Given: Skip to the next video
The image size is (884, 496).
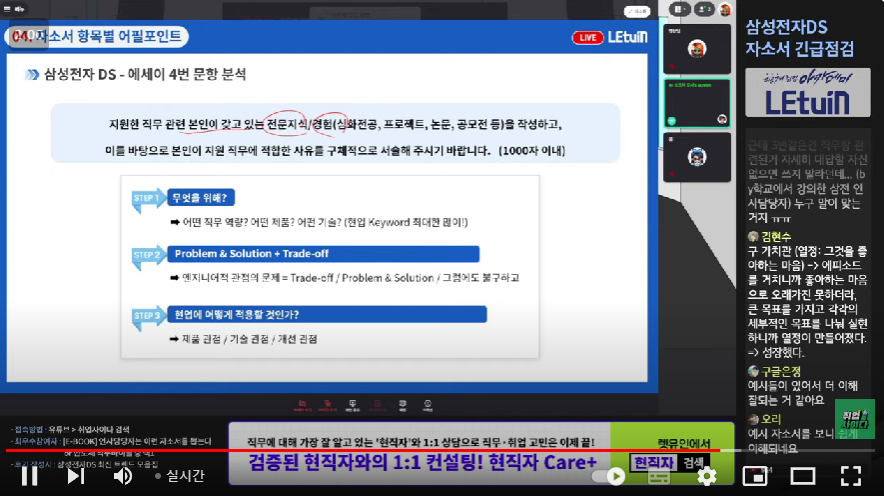Looking at the screenshot, I should click(76, 476).
